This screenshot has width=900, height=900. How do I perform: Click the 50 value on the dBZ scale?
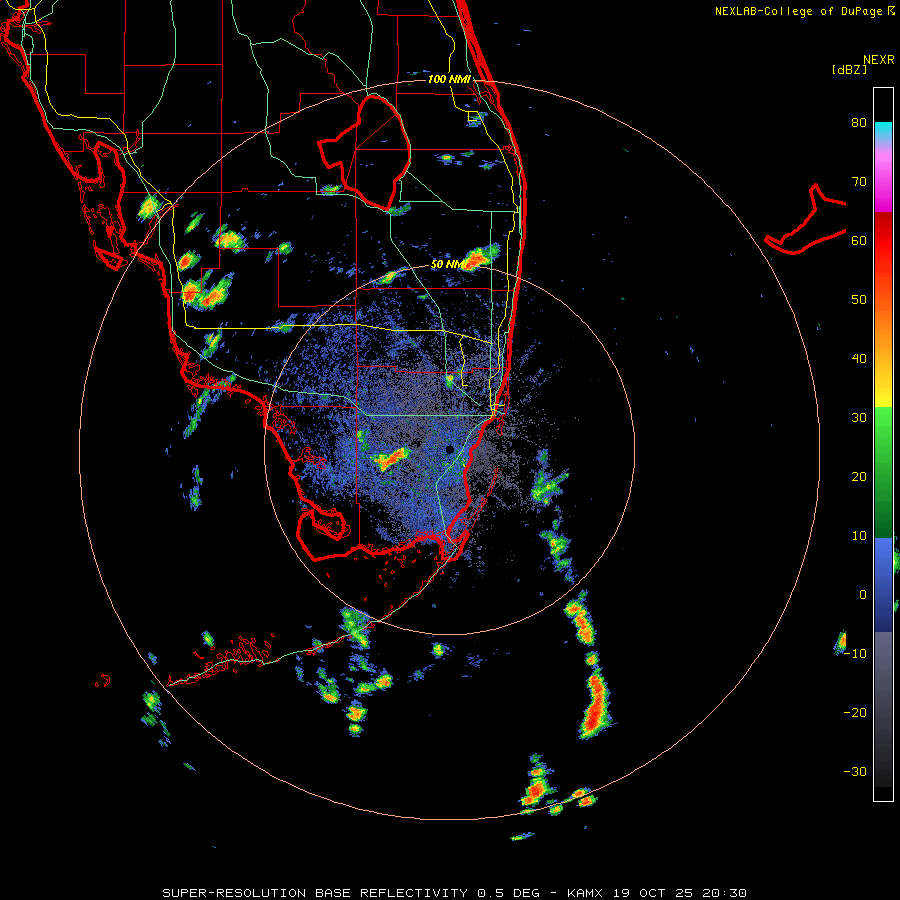click(x=859, y=300)
